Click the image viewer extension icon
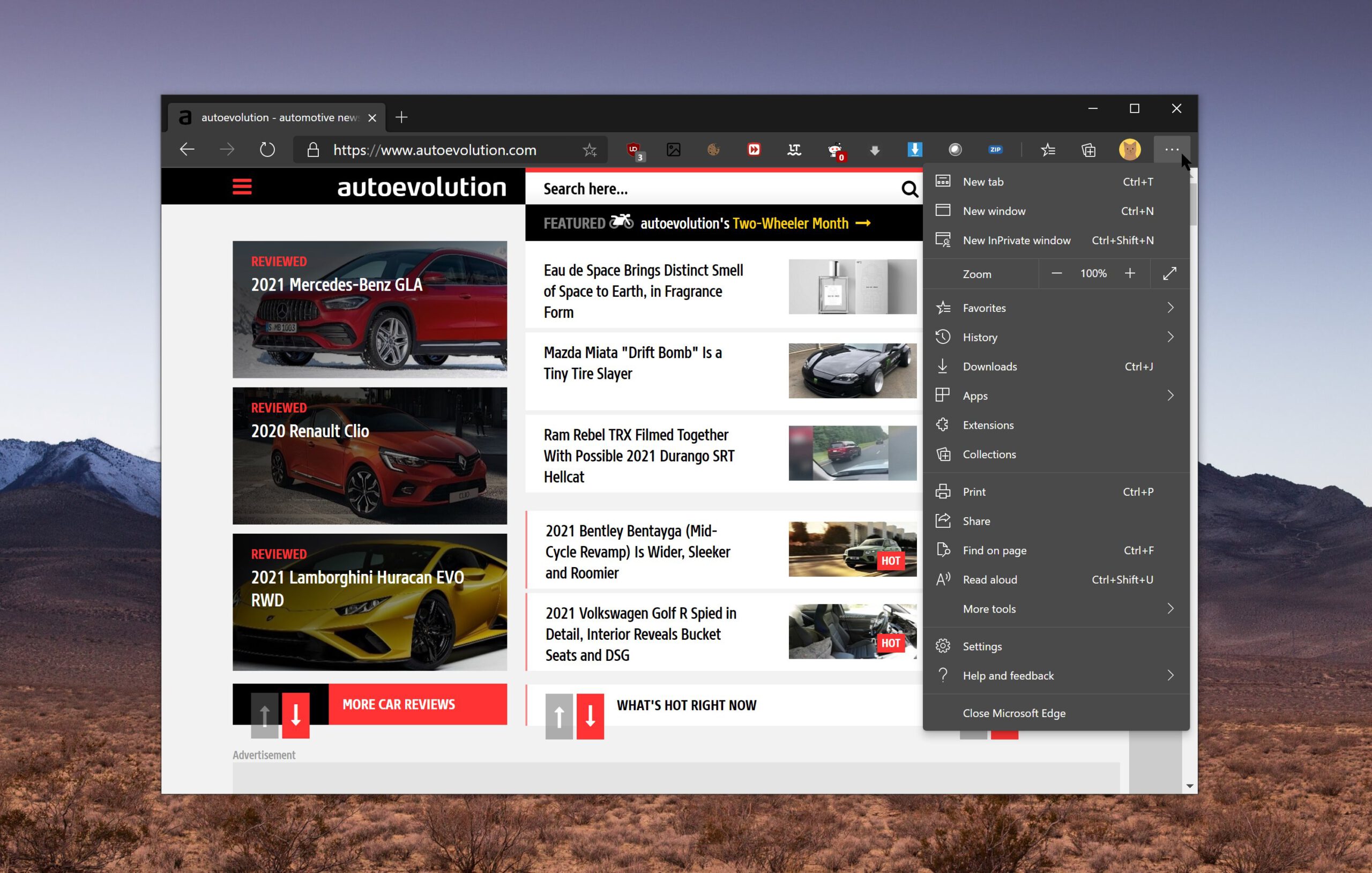1372x873 pixels. point(674,150)
